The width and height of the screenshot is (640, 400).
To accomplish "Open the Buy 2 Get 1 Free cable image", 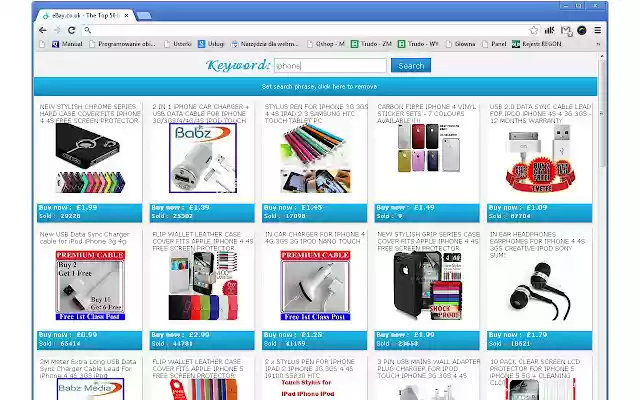I will tap(90, 285).
